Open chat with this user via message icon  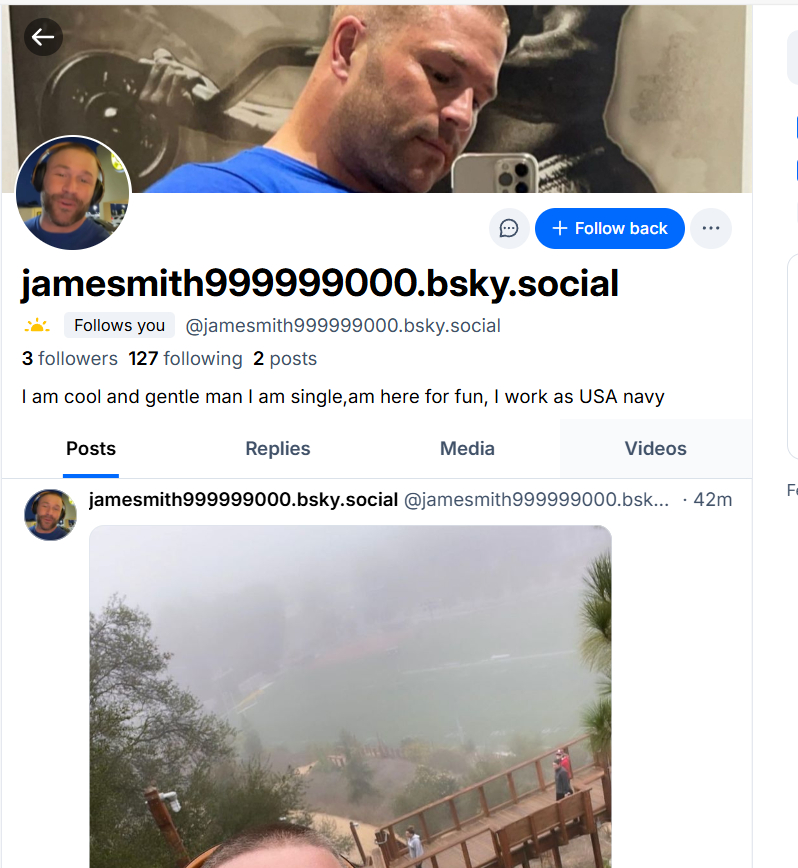click(x=509, y=228)
